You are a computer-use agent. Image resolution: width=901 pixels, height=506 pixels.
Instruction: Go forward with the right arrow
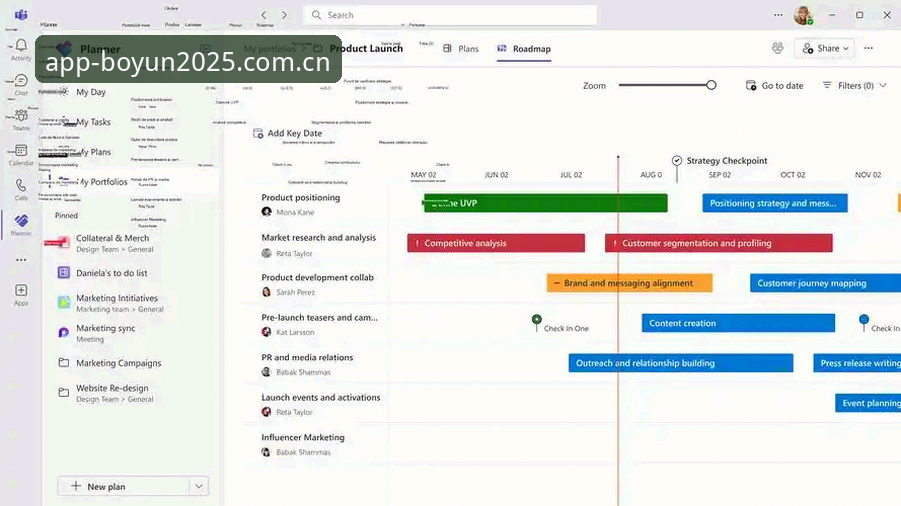(284, 15)
